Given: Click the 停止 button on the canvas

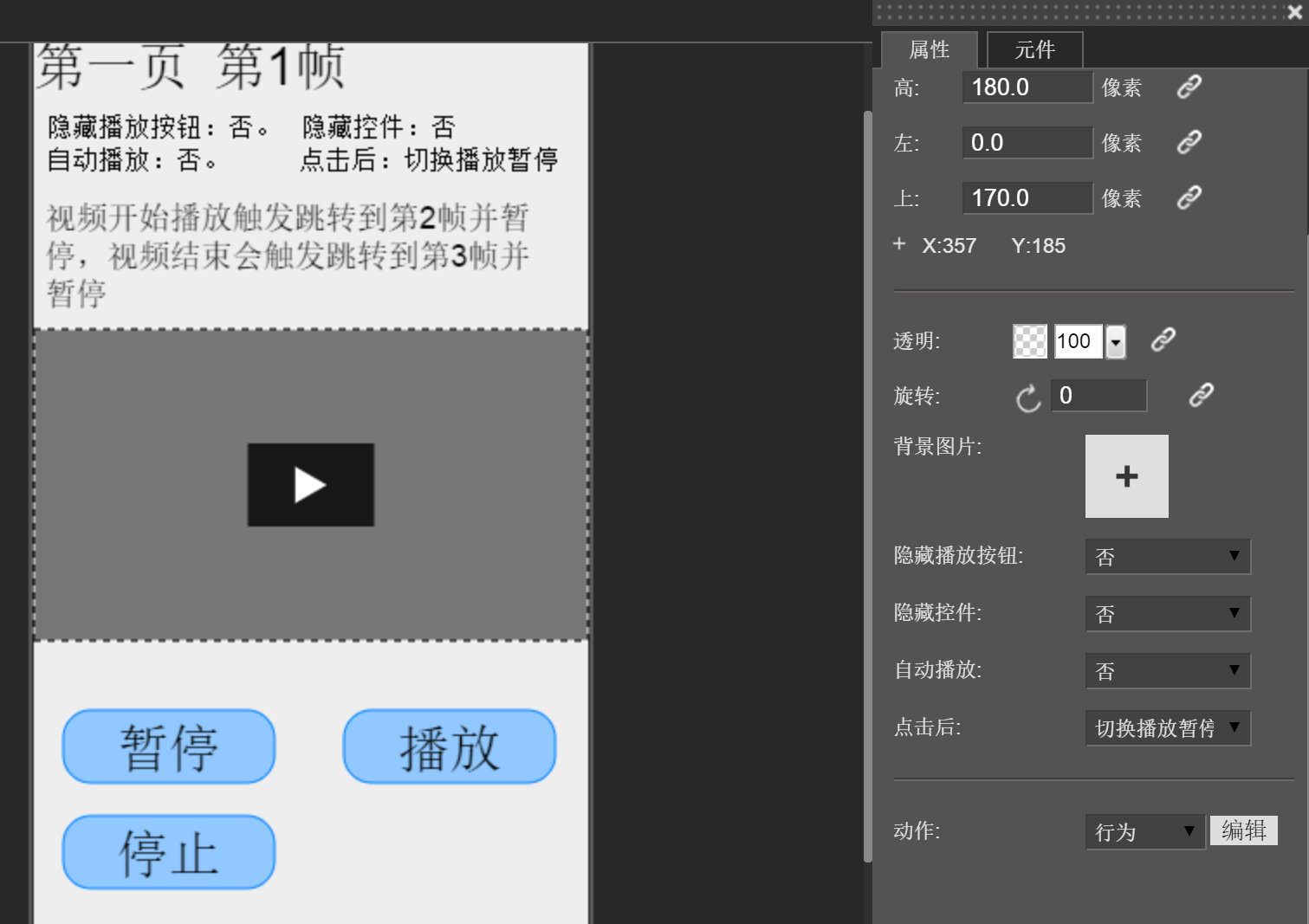Looking at the screenshot, I should (x=168, y=851).
